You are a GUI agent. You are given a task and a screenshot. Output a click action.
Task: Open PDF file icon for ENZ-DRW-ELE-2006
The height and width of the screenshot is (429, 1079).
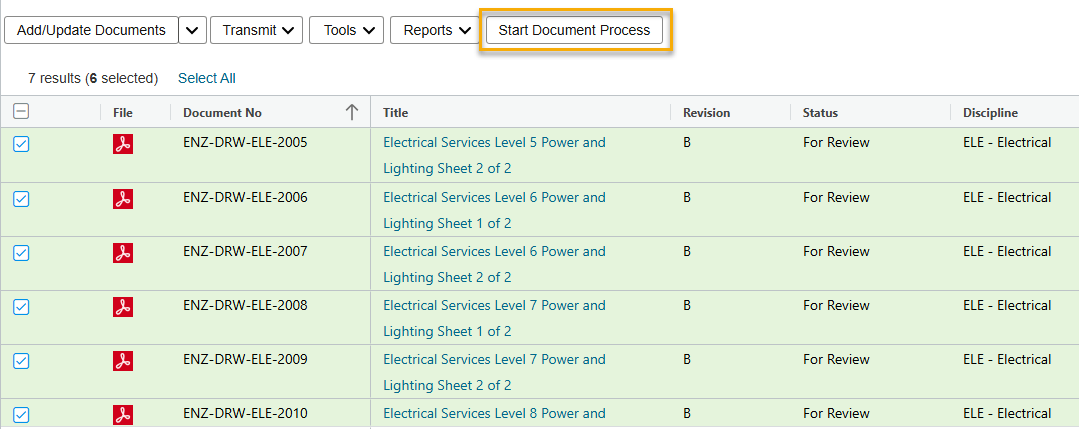tap(123, 199)
